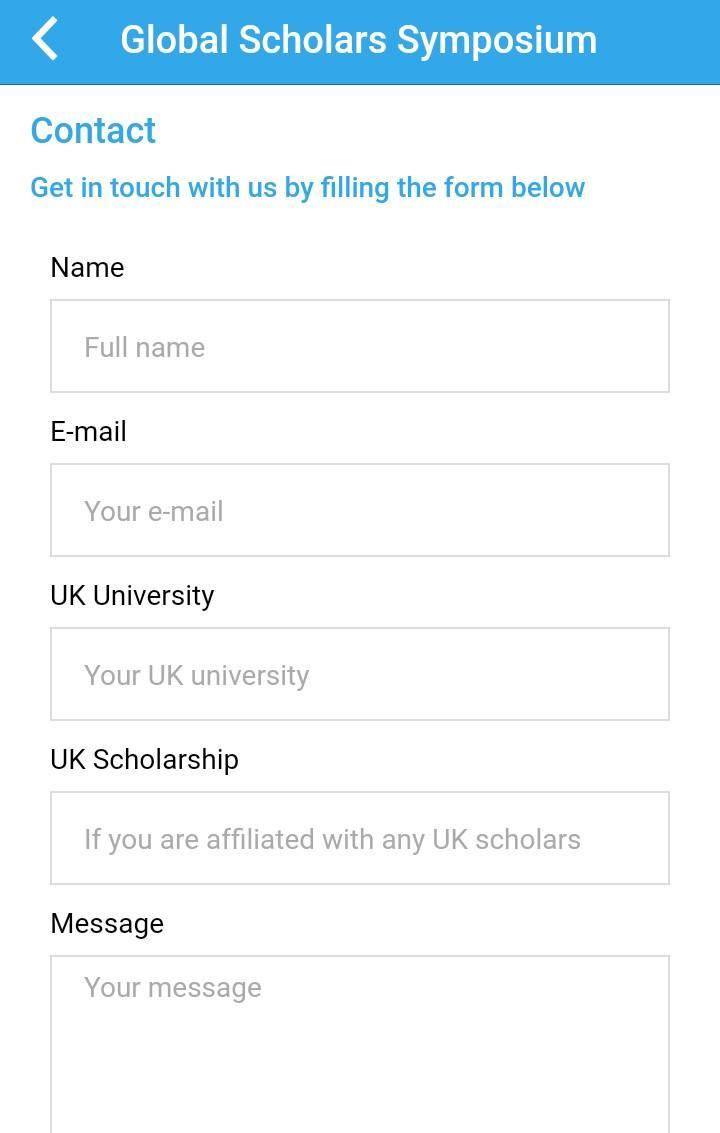
Task: Tap the scholarship text box
Action: pos(360,838)
